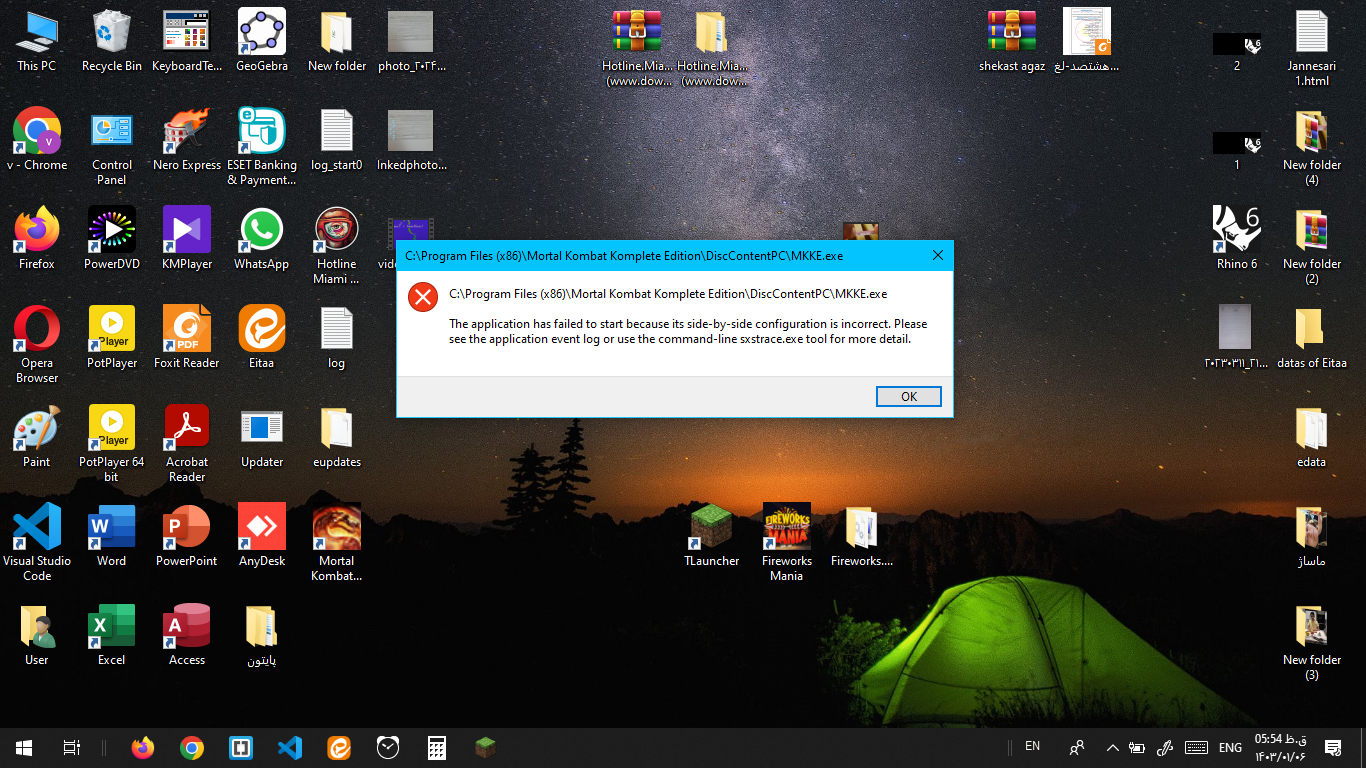Open the notification action center
The image size is (1366, 768).
point(1332,748)
